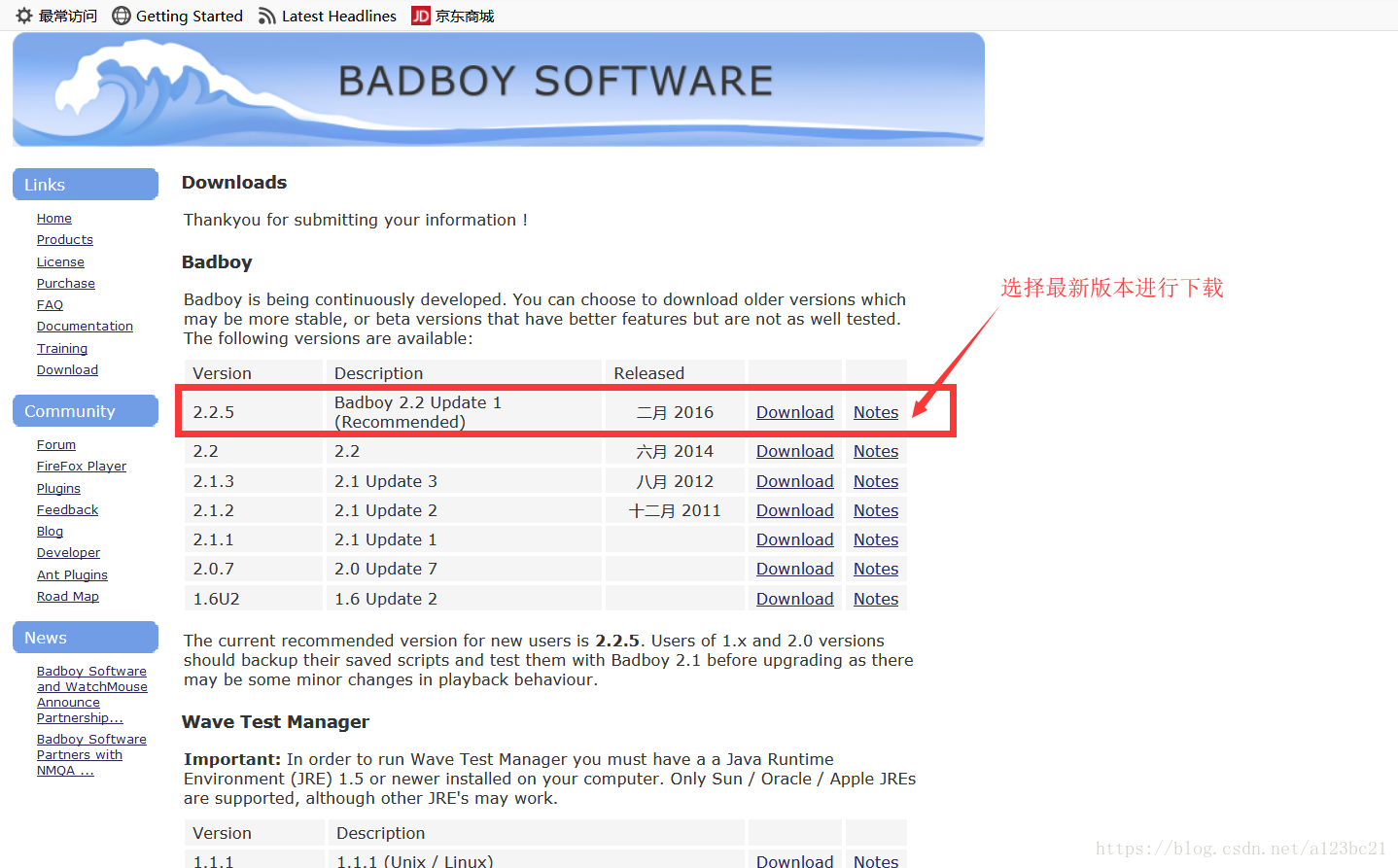Click the Community section header
Image resolution: width=1398 pixels, height=868 pixels.
pyautogui.click(x=86, y=411)
